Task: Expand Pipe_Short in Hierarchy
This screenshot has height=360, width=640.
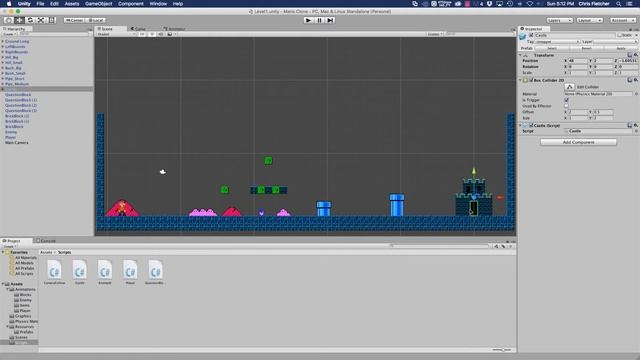Action: pos(2,78)
